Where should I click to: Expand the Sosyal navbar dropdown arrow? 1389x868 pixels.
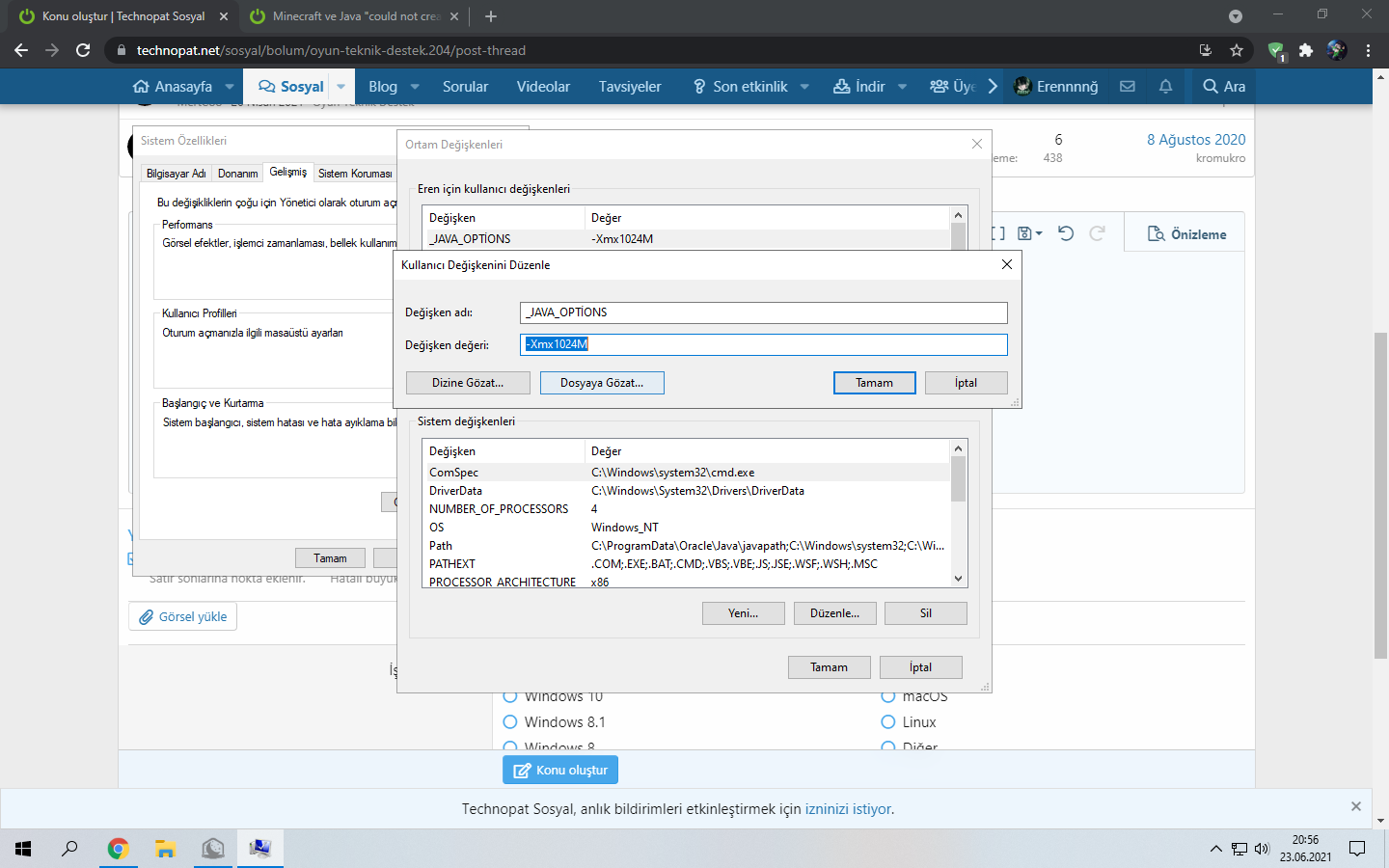[340, 86]
